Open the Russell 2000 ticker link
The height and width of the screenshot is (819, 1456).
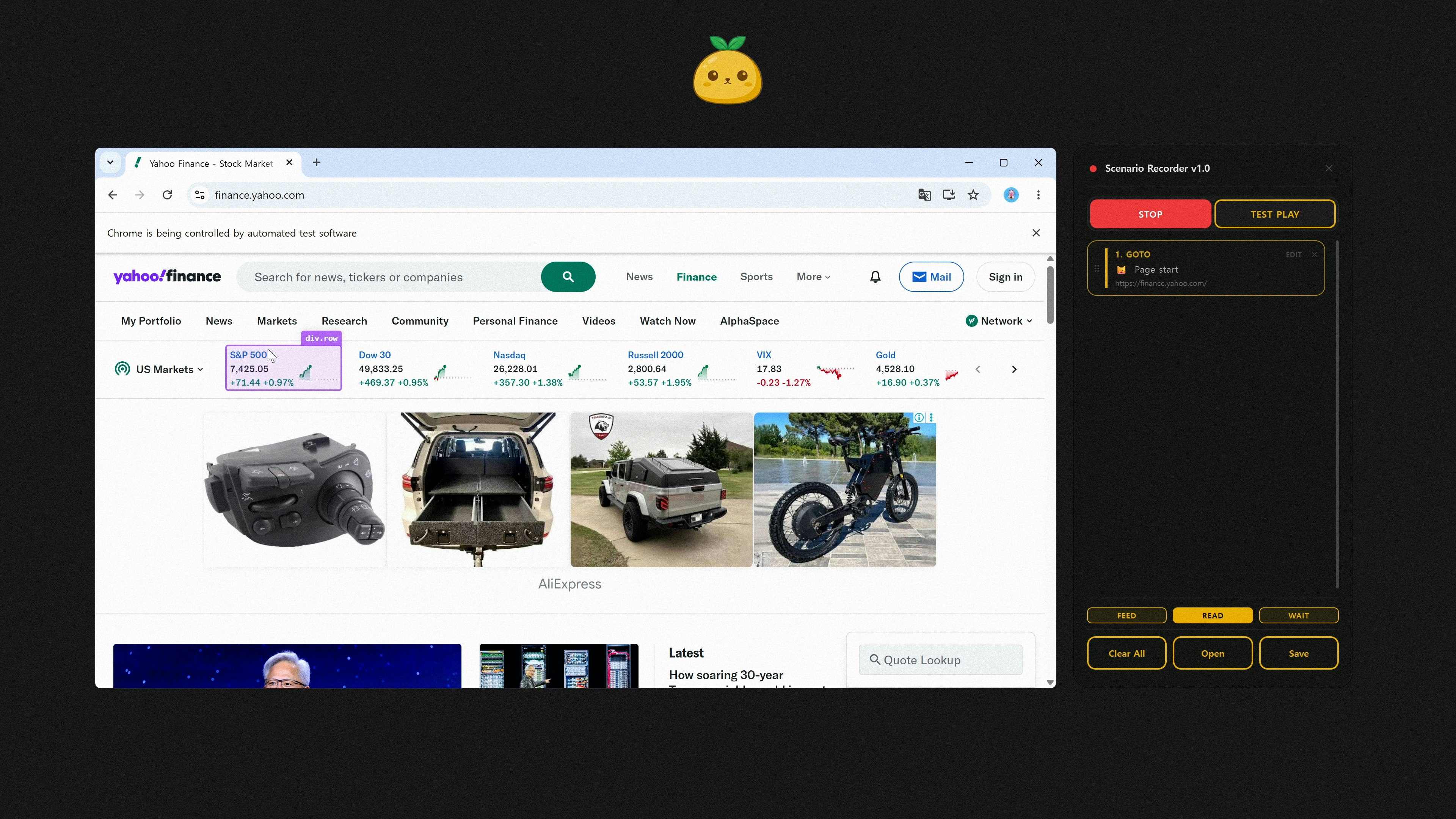[655, 355]
